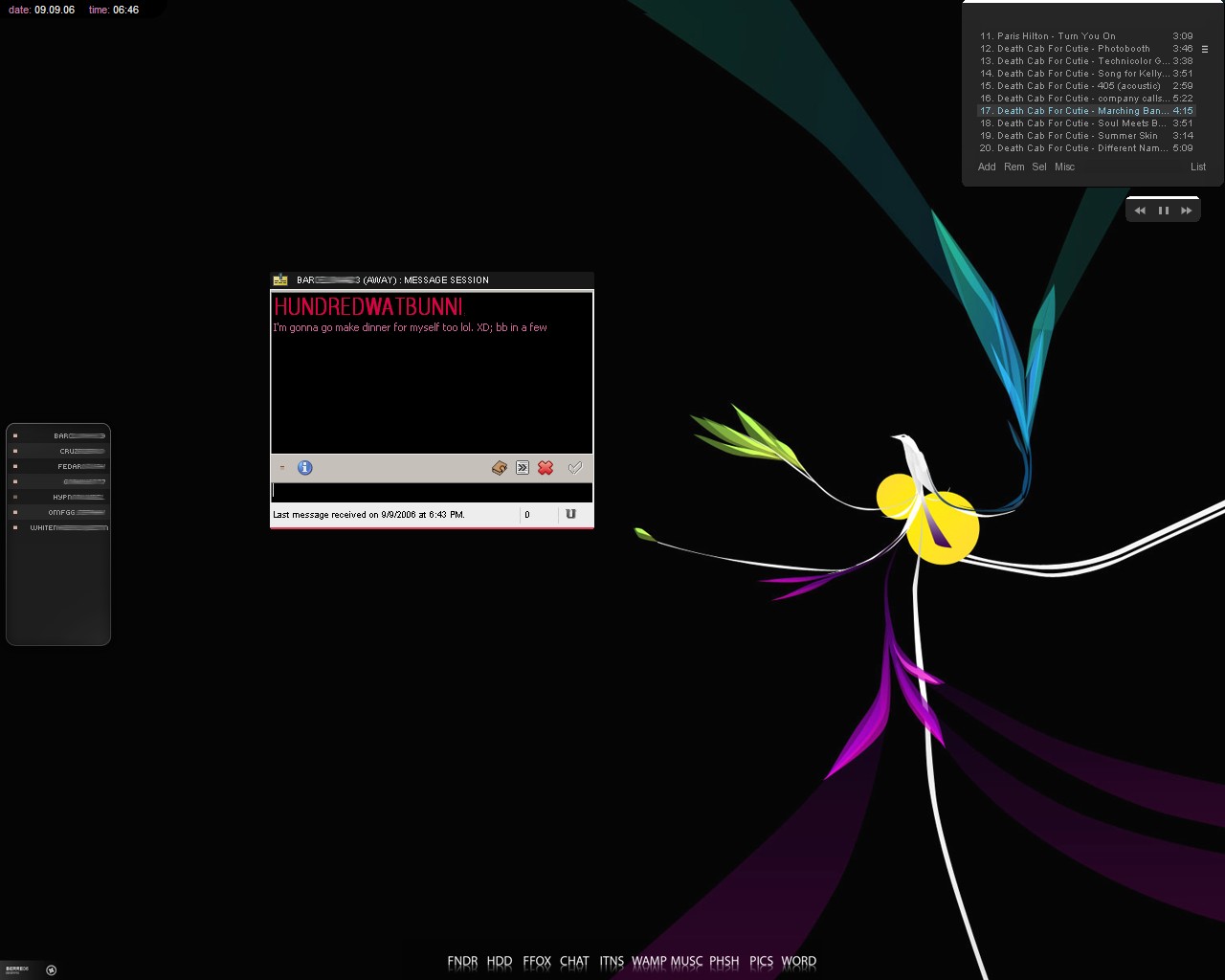Open the MUSC dock shortcut

686,962
